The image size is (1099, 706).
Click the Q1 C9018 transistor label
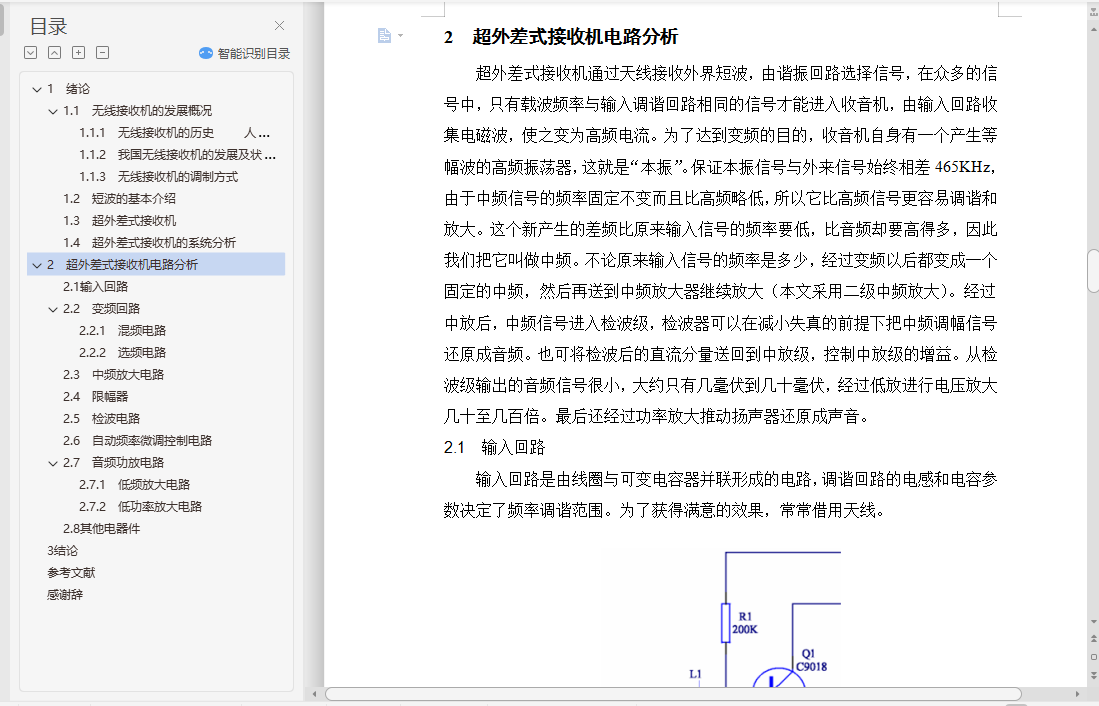click(x=811, y=660)
